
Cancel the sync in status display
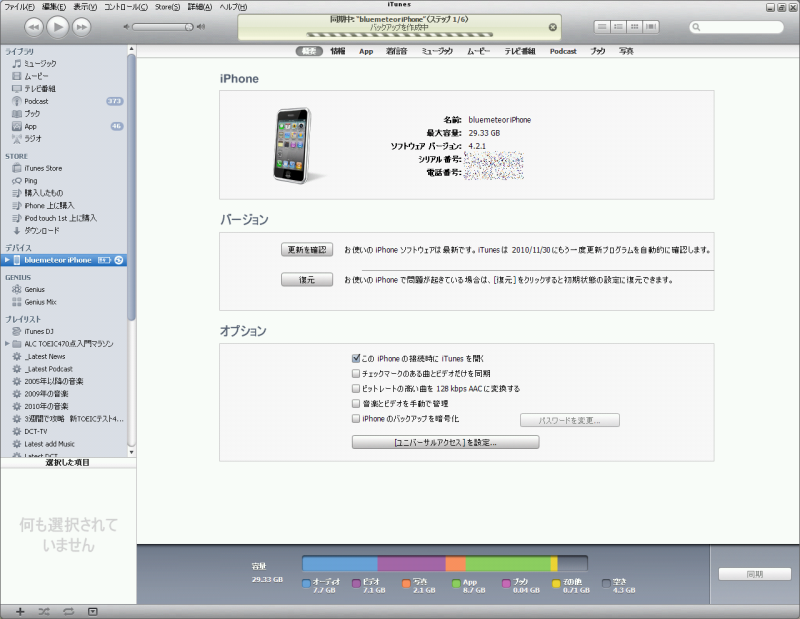pyautogui.click(x=553, y=27)
